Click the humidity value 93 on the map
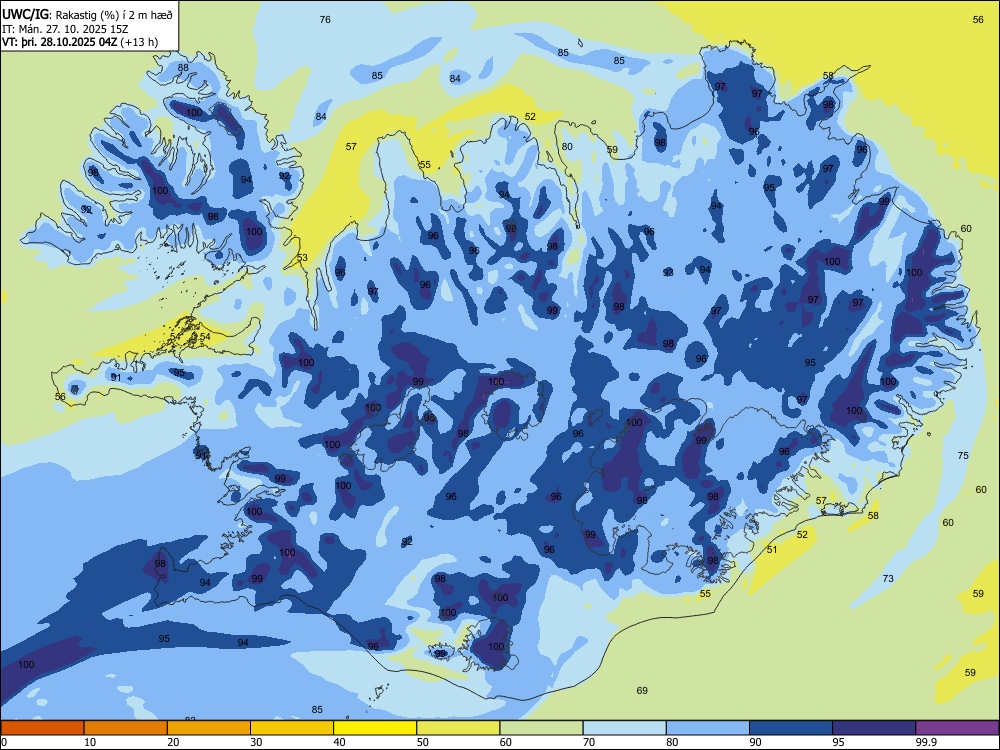The height and width of the screenshot is (750, 1000). click(668, 272)
